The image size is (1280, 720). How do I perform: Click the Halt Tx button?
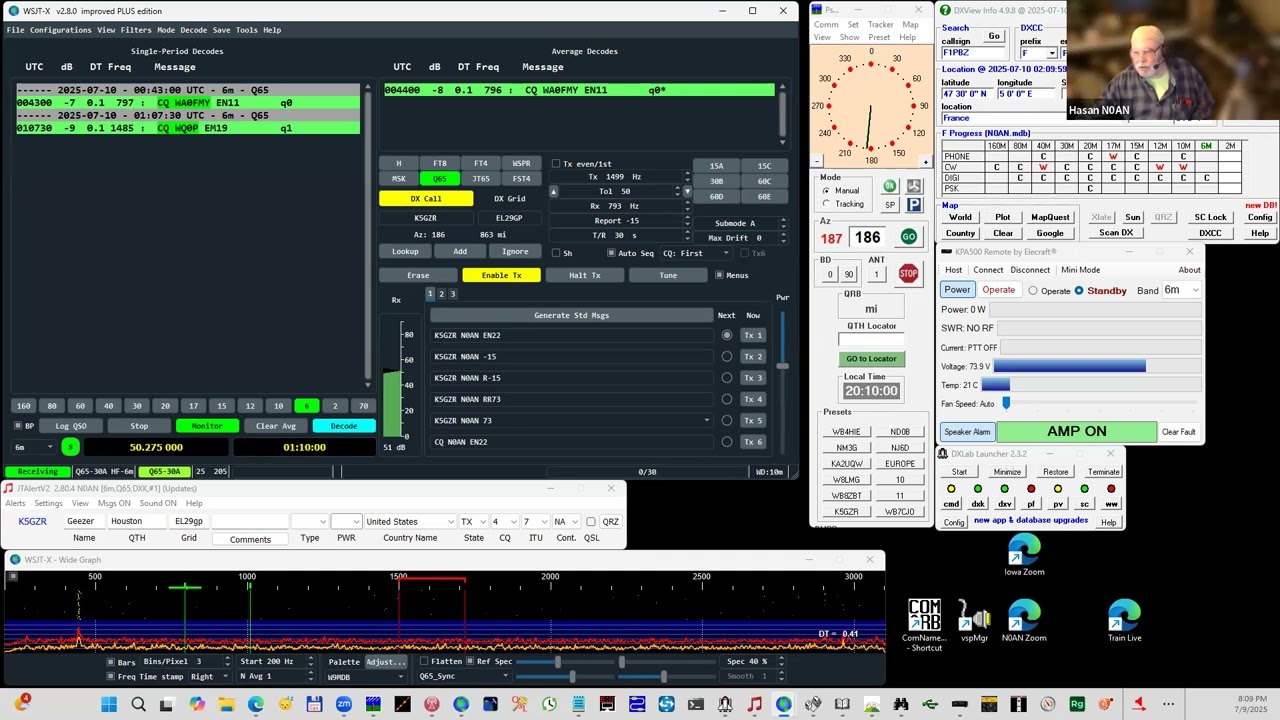(585, 275)
